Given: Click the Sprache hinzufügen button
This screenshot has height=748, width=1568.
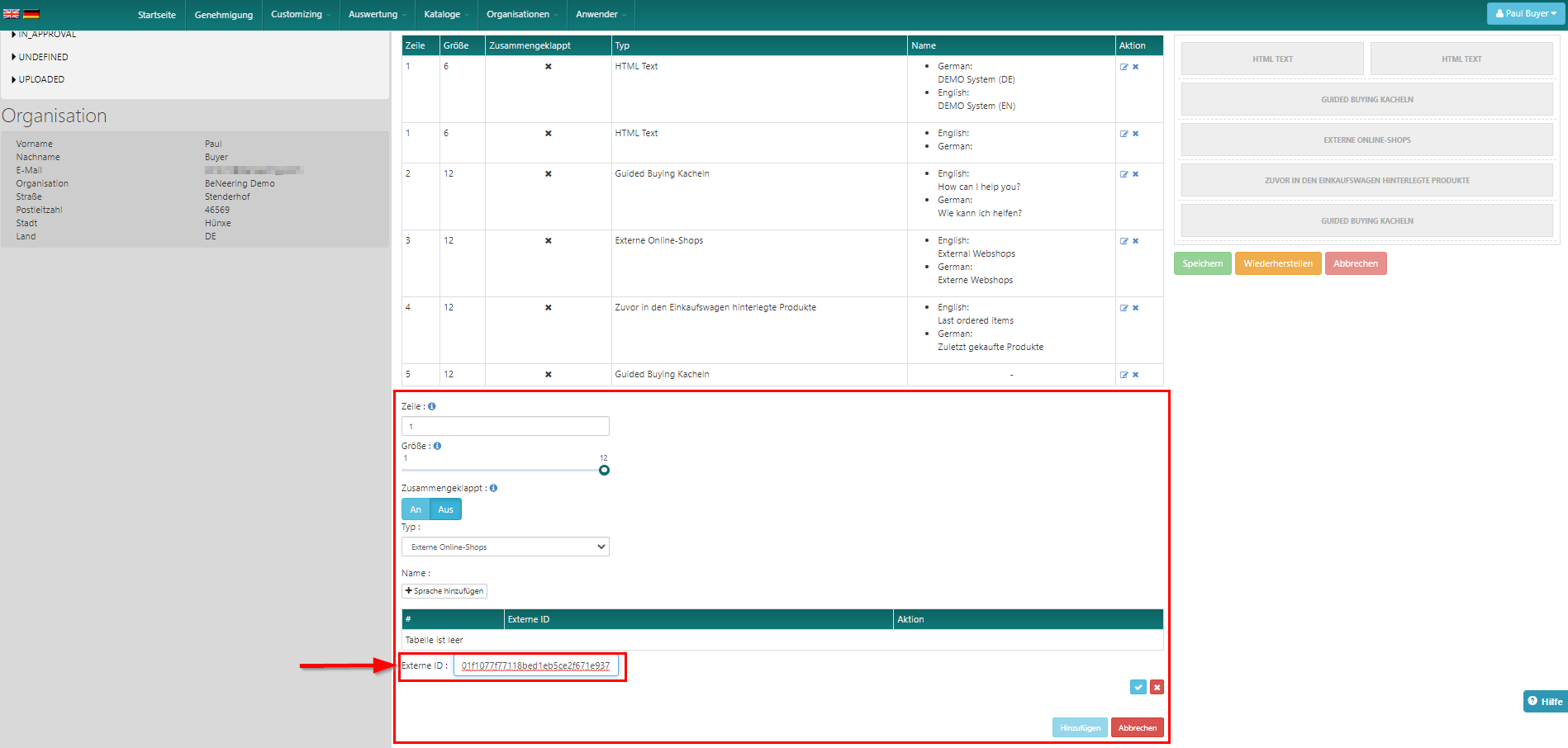Looking at the screenshot, I should pyautogui.click(x=444, y=591).
